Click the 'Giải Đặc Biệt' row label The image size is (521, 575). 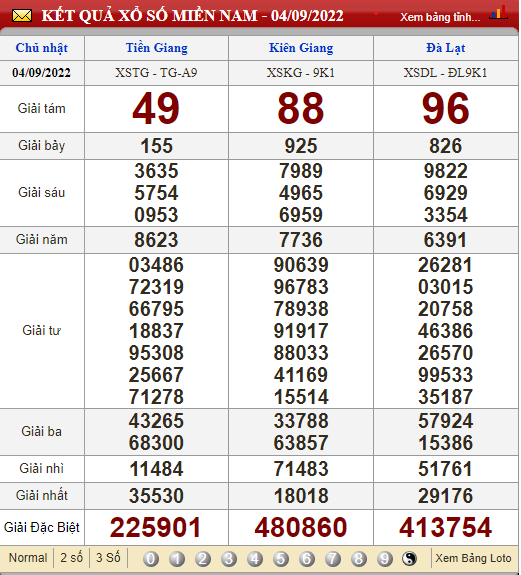click(41, 528)
